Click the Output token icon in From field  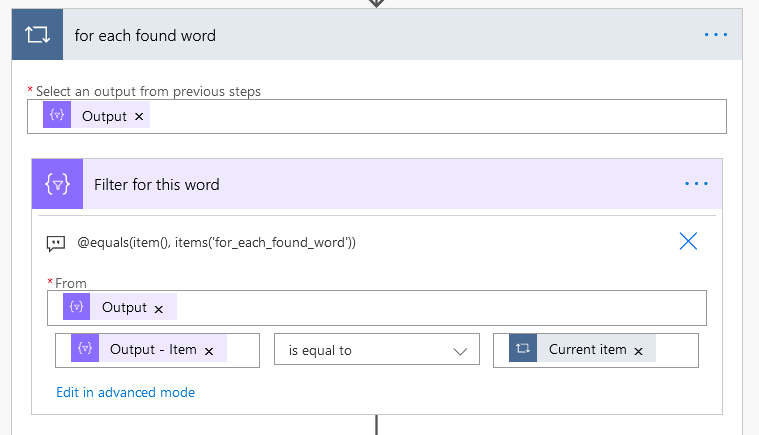click(x=77, y=307)
